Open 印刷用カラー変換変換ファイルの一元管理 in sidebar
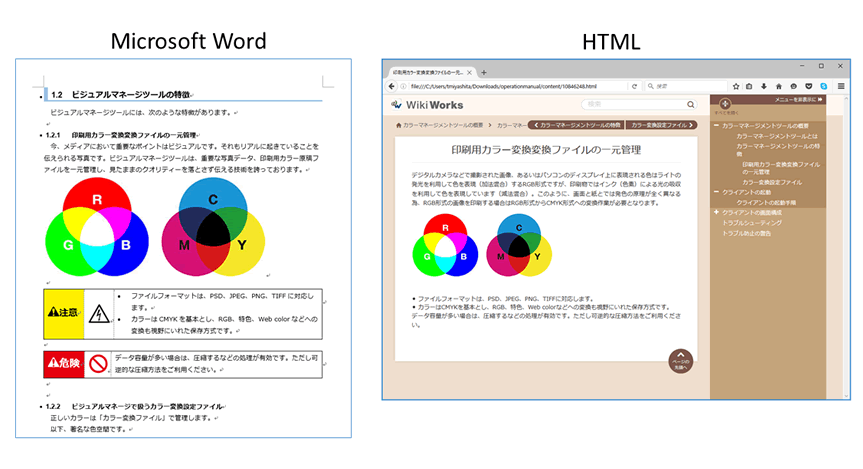 pos(781,168)
